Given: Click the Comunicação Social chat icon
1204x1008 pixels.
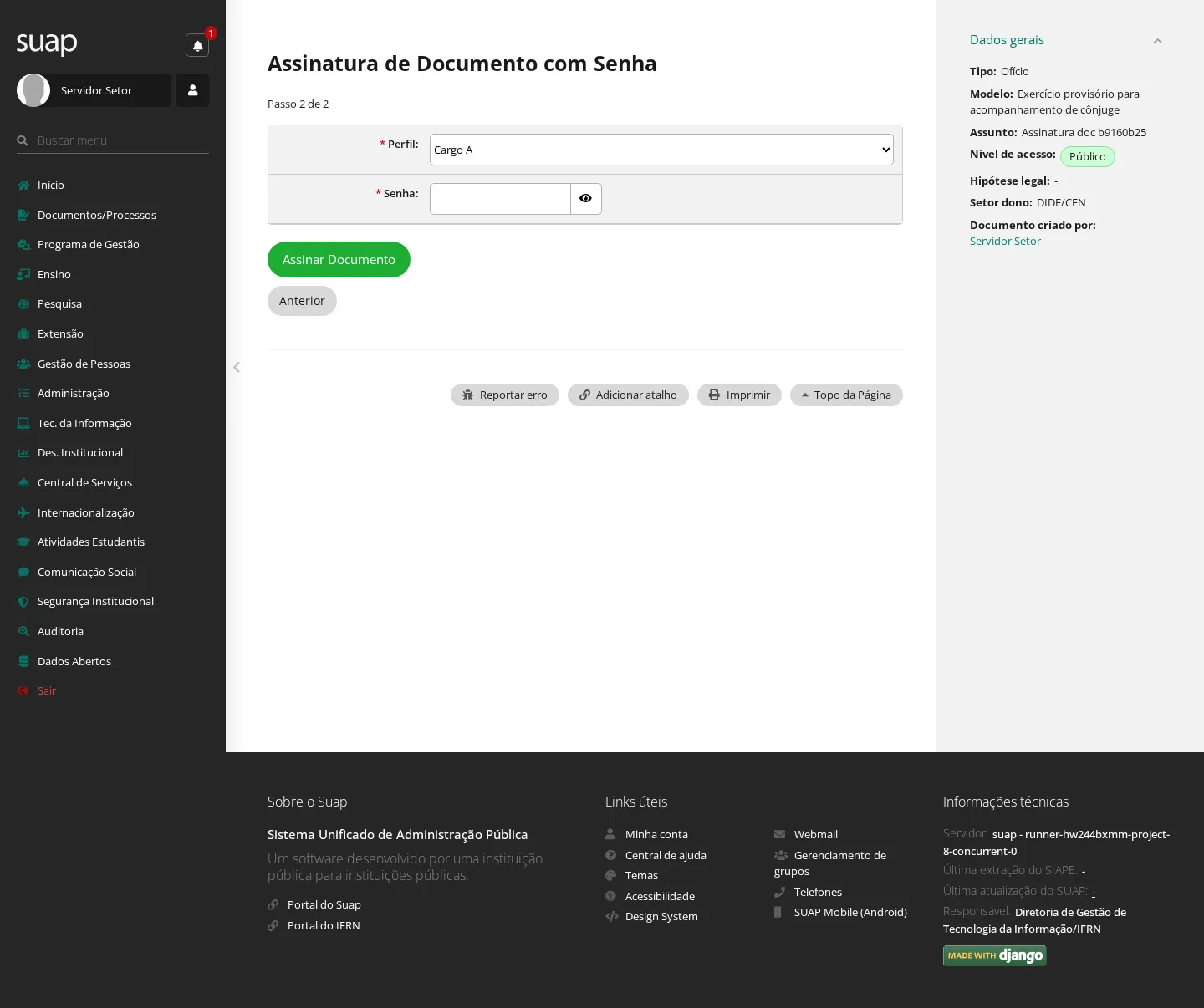Looking at the screenshot, I should pyautogui.click(x=23, y=572).
